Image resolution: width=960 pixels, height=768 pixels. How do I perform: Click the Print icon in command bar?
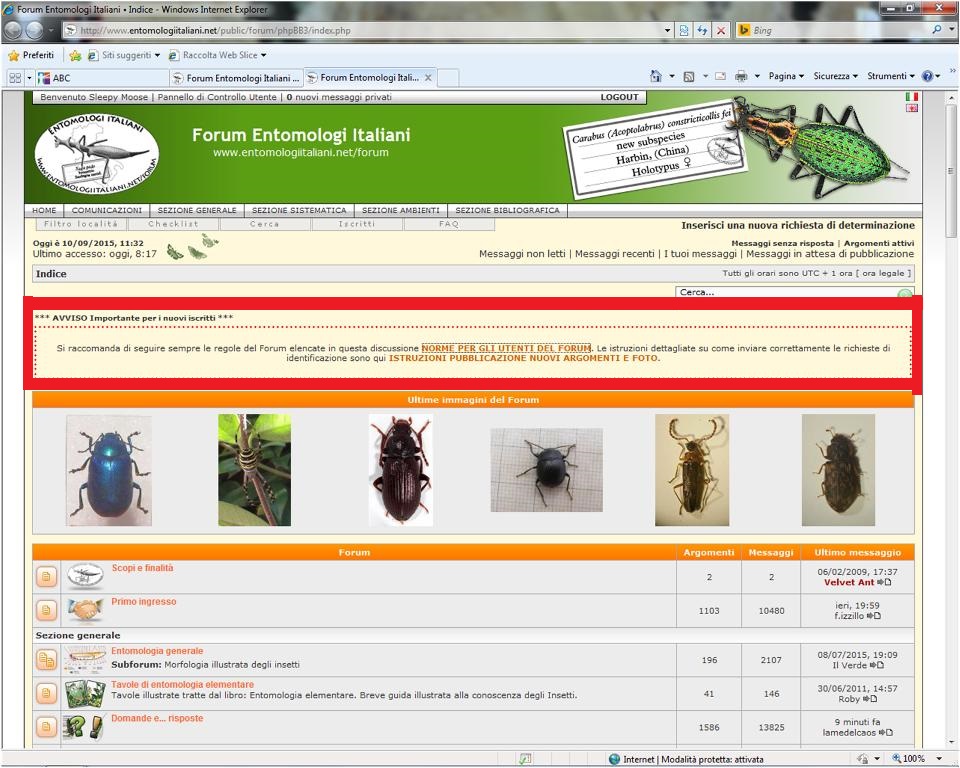click(x=741, y=77)
